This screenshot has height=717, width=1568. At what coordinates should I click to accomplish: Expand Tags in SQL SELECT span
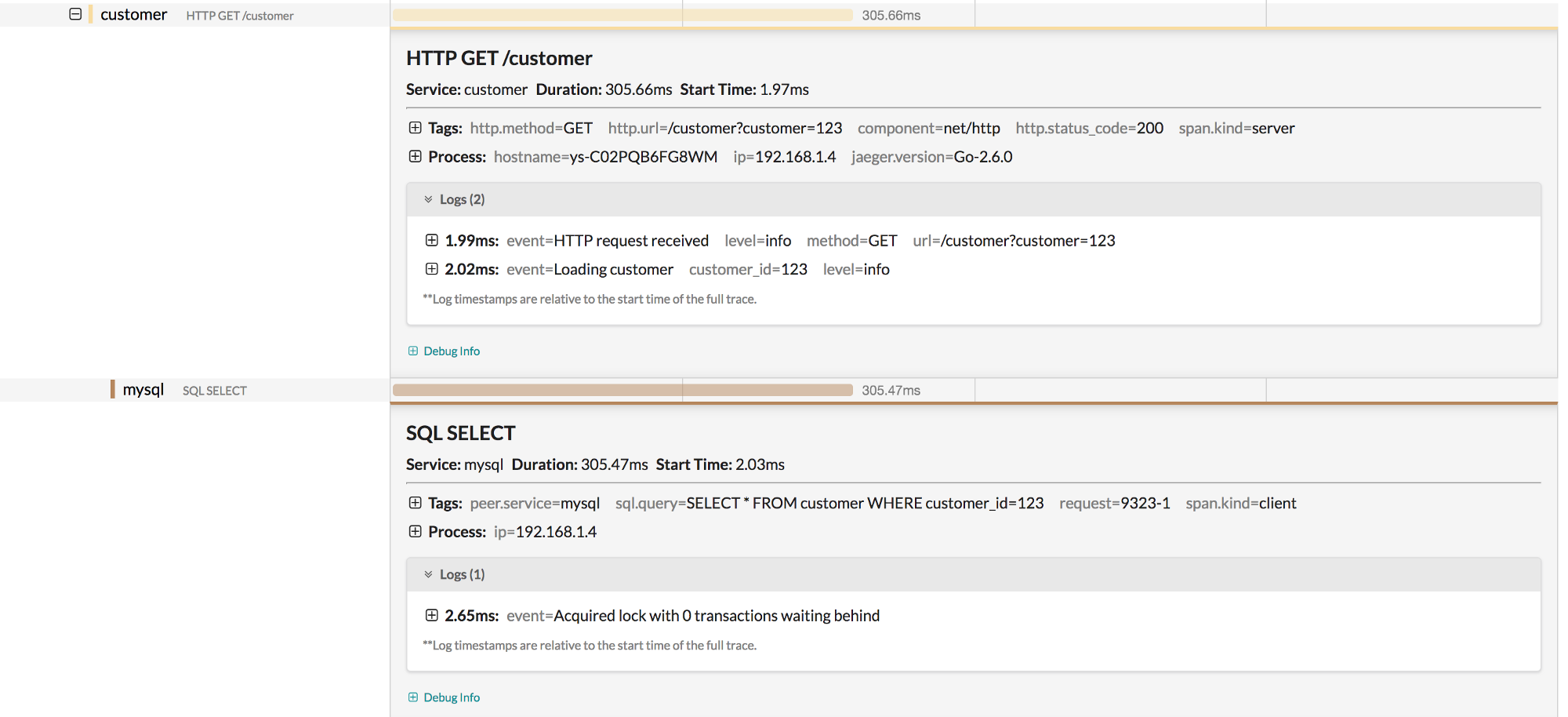(416, 503)
